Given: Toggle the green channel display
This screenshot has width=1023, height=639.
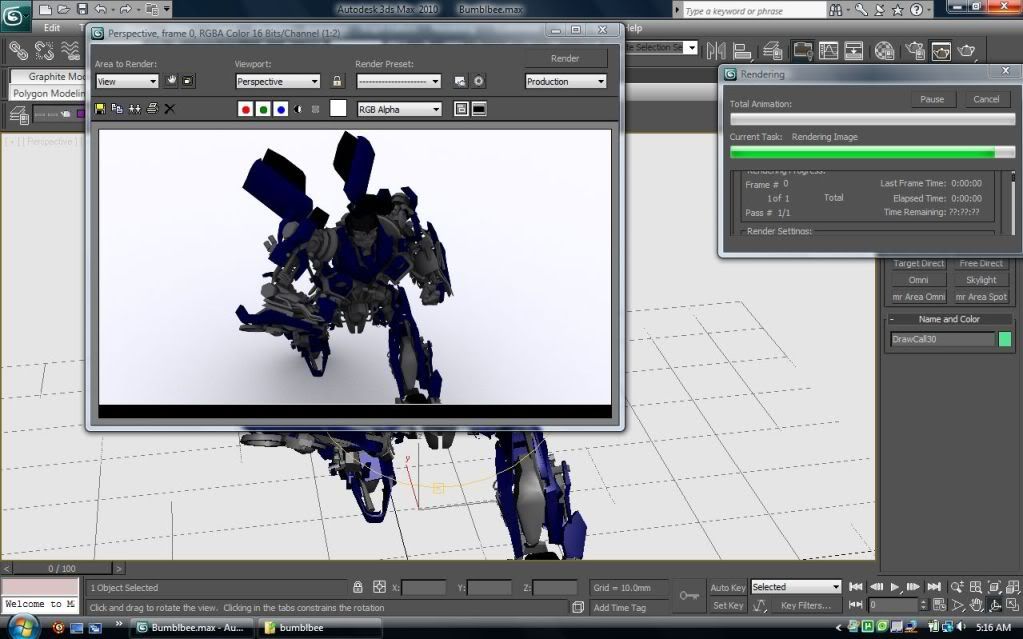Looking at the screenshot, I should pyautogui.click(x=263, y=109).
